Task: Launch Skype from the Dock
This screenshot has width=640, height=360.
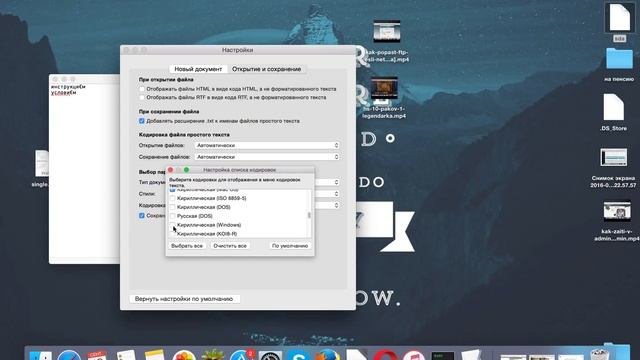Action: coord(299,356)
